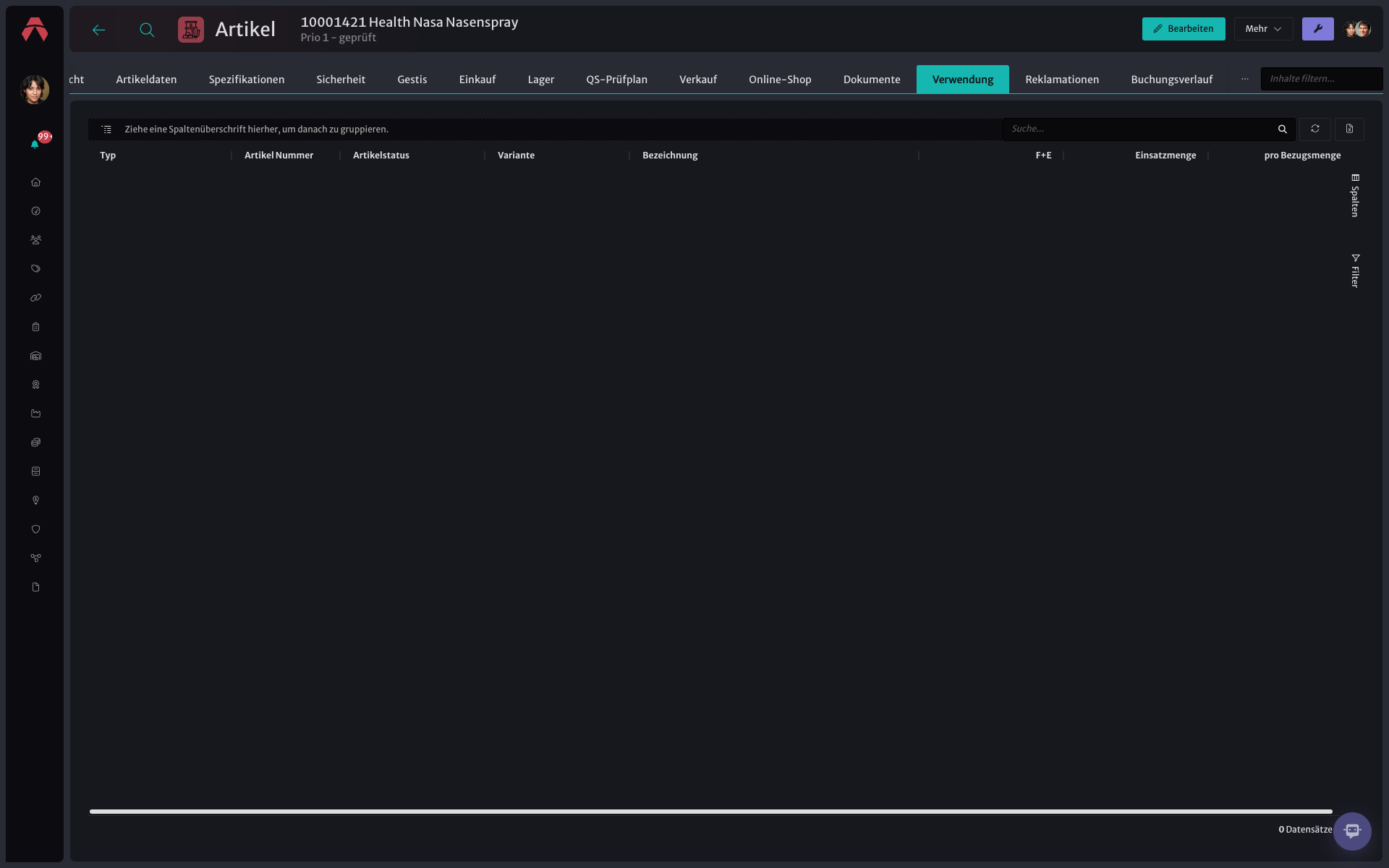Switch to the Sicherheit tab
Image resolution: width=1389 pixels, height=868 pixels.
pyautogui.click(x=341, y=80)
